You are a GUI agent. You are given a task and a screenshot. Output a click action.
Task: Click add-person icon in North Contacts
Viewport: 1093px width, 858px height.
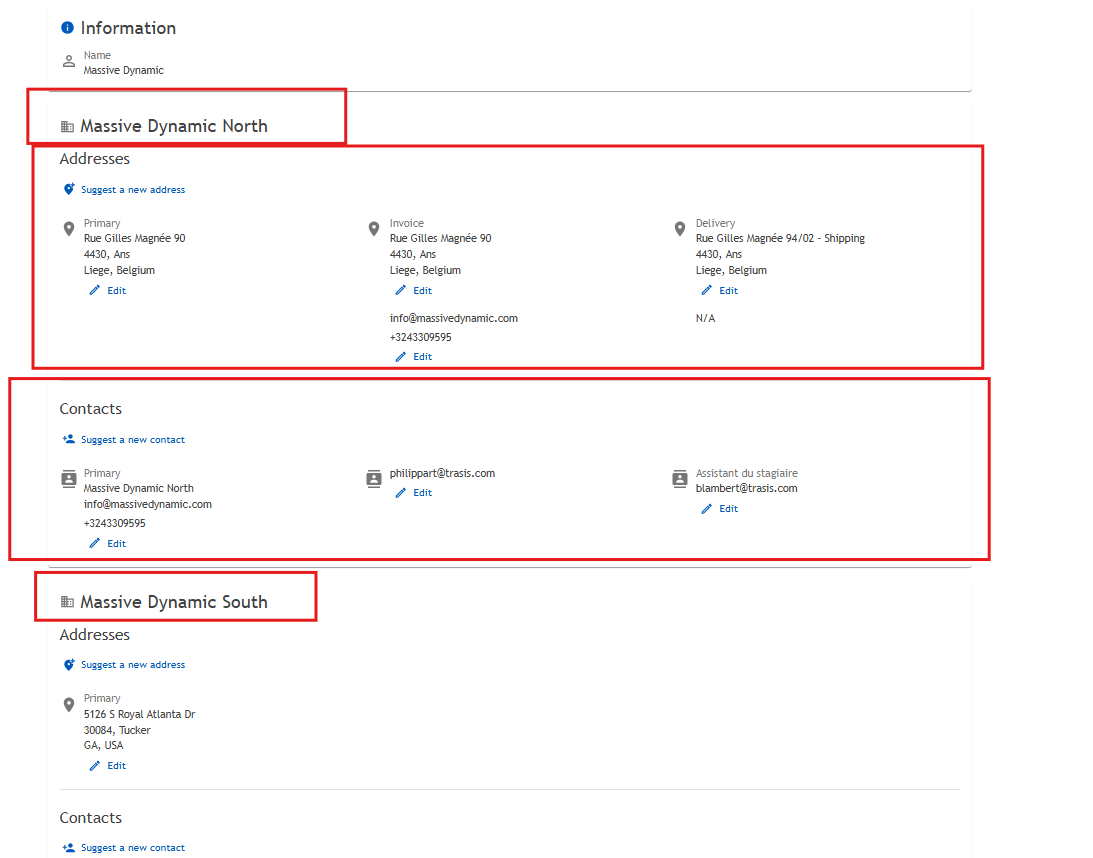(x=68, y=439)
